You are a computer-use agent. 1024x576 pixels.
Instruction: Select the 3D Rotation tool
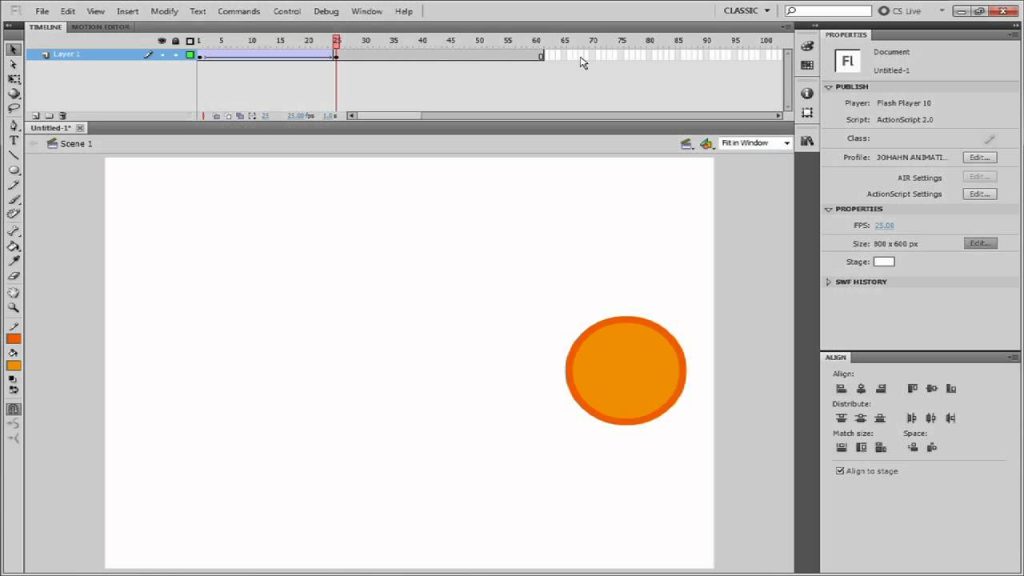pos(13,93)
